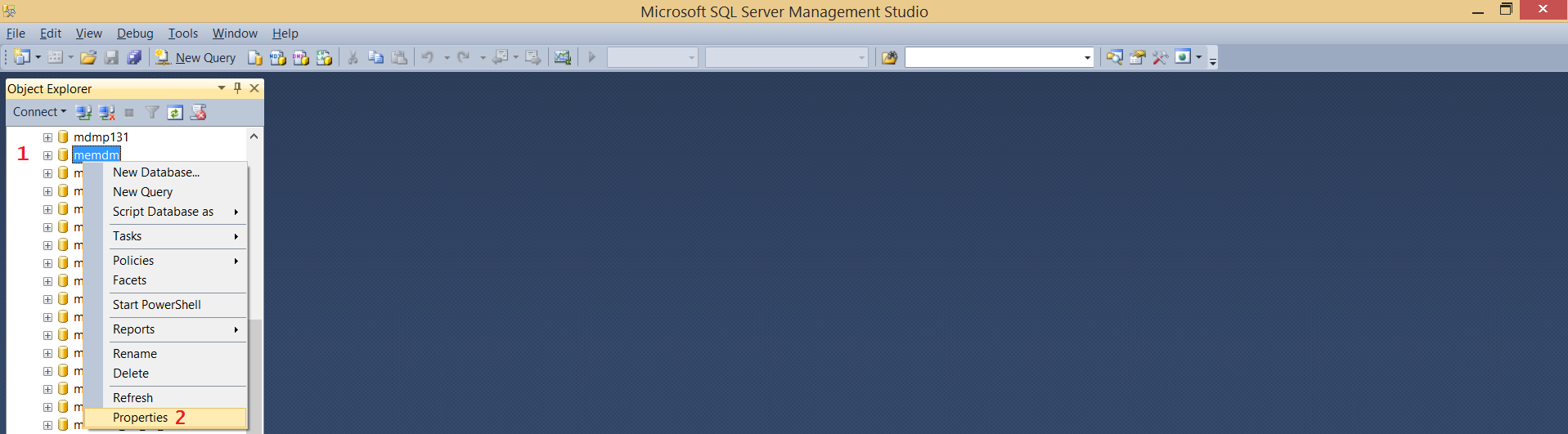Click the Activity Monitor toolbar icon

562,57
